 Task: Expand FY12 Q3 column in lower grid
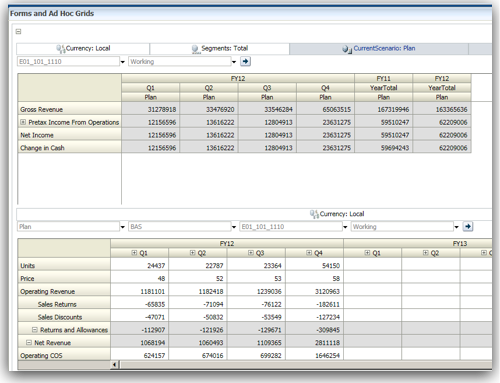pos(251,253)
